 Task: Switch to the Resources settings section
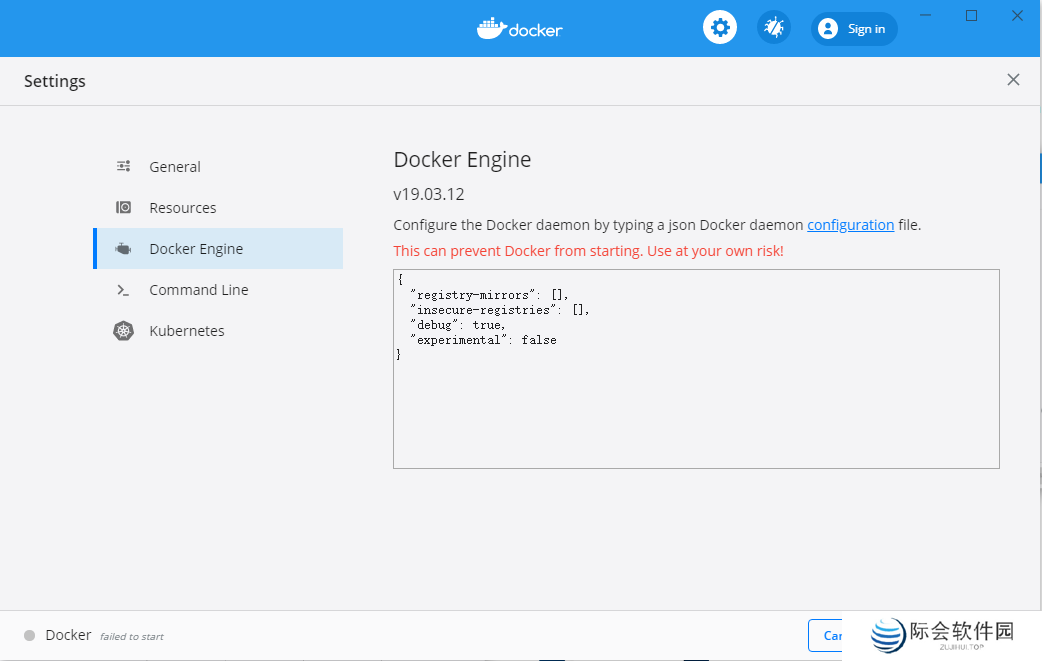pyautogui.click(x=183, y=207)
